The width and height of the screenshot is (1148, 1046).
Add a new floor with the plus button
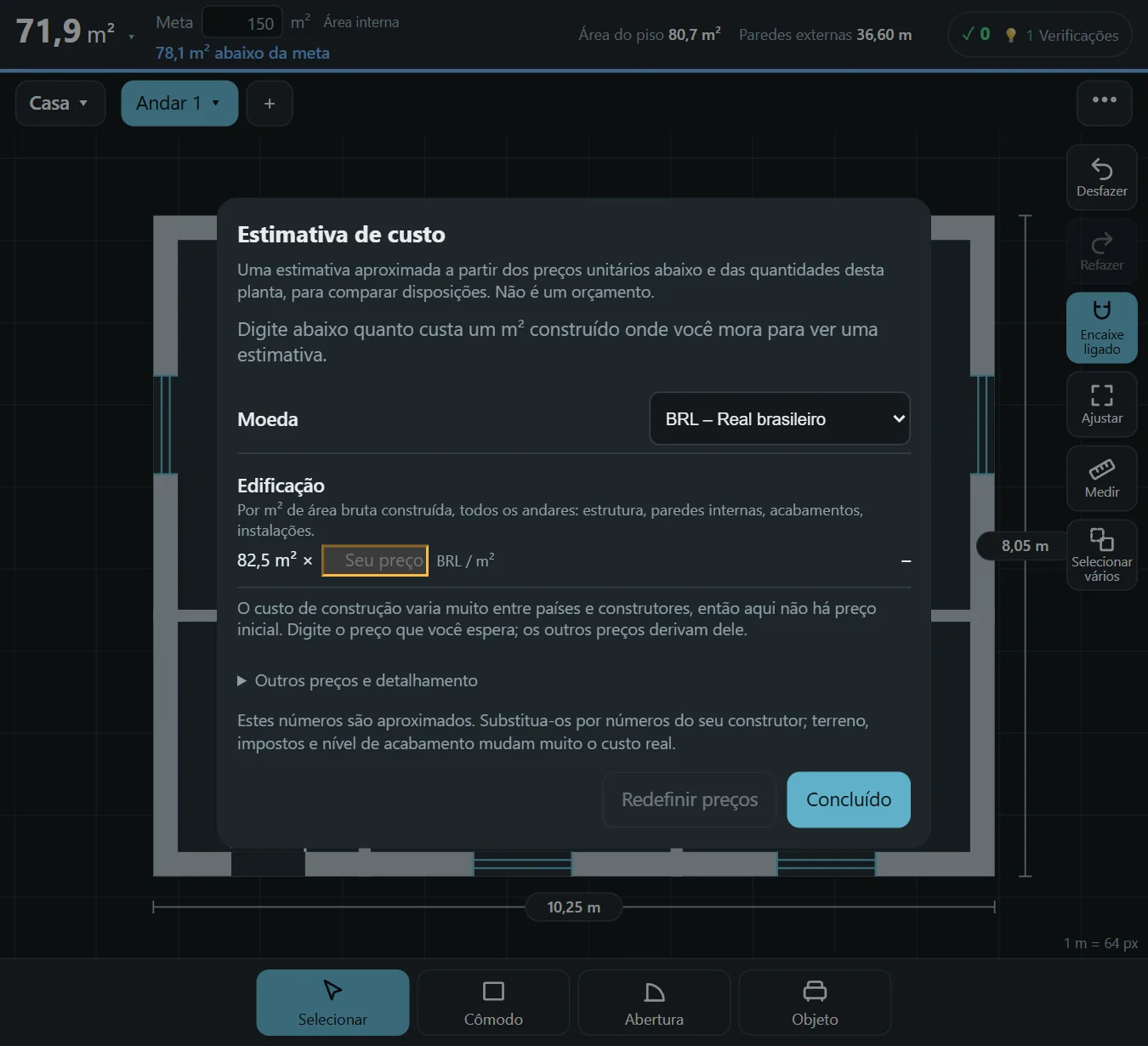[270, 104]
